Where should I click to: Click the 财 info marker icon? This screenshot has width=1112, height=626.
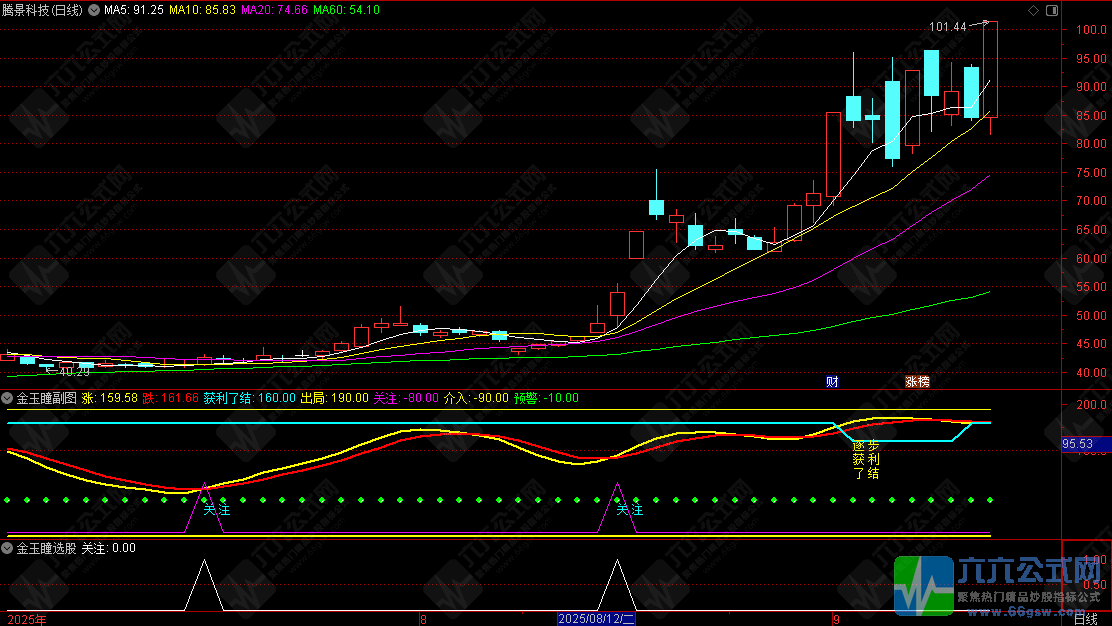[833, 381]
